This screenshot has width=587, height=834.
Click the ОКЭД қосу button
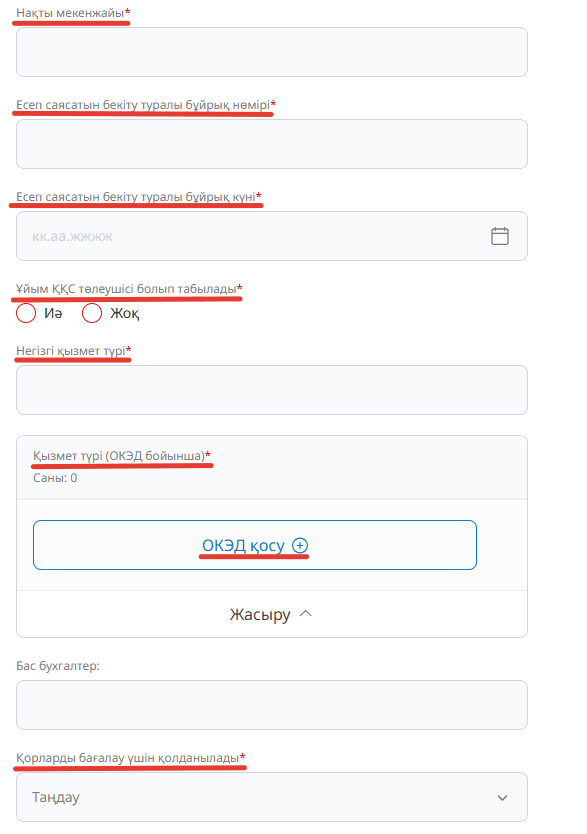coord(255,545)
